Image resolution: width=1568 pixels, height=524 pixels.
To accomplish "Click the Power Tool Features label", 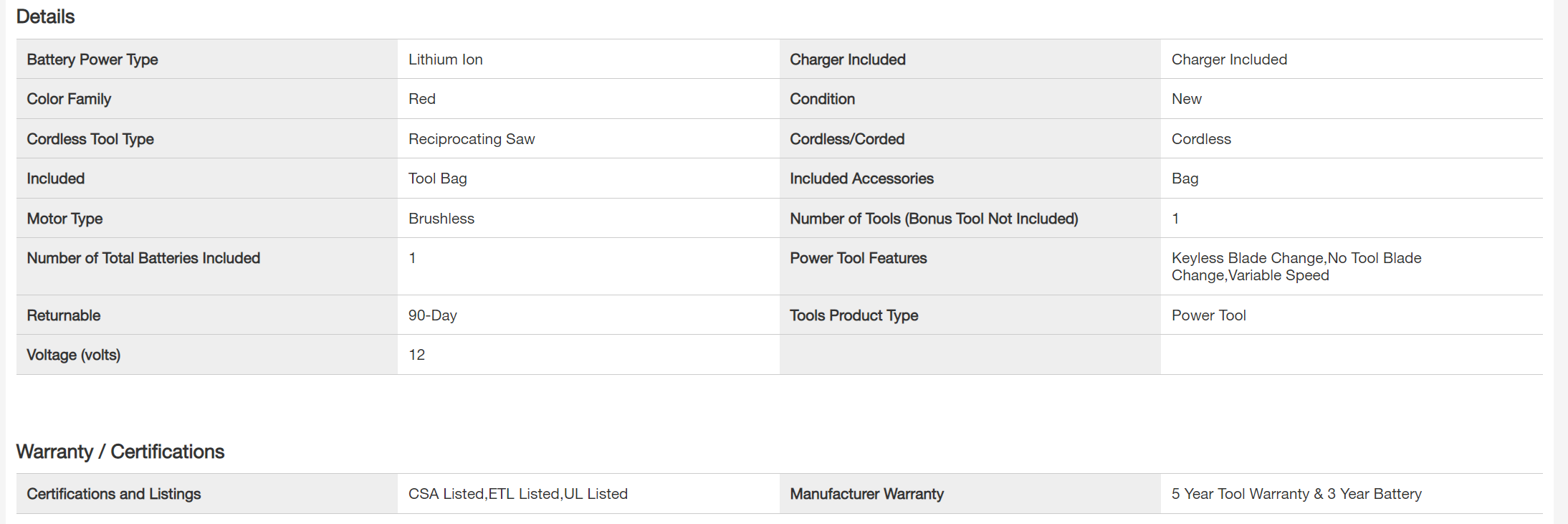I will click(858, 258).
